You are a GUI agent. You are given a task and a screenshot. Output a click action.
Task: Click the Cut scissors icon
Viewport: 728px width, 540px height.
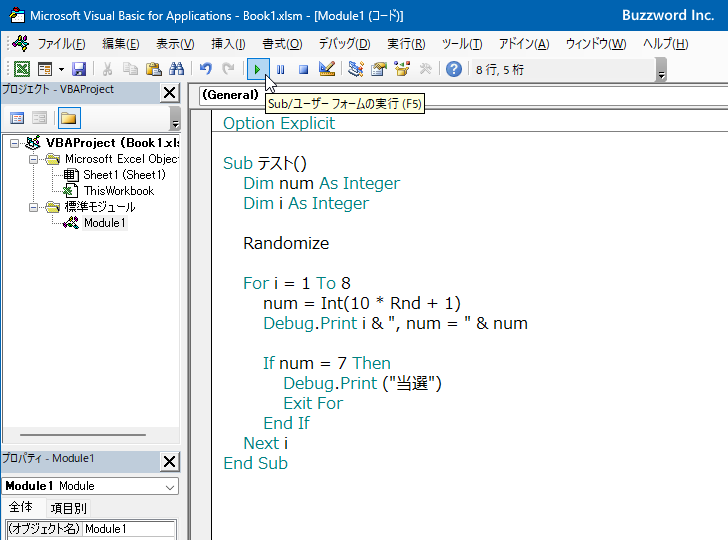107,70
